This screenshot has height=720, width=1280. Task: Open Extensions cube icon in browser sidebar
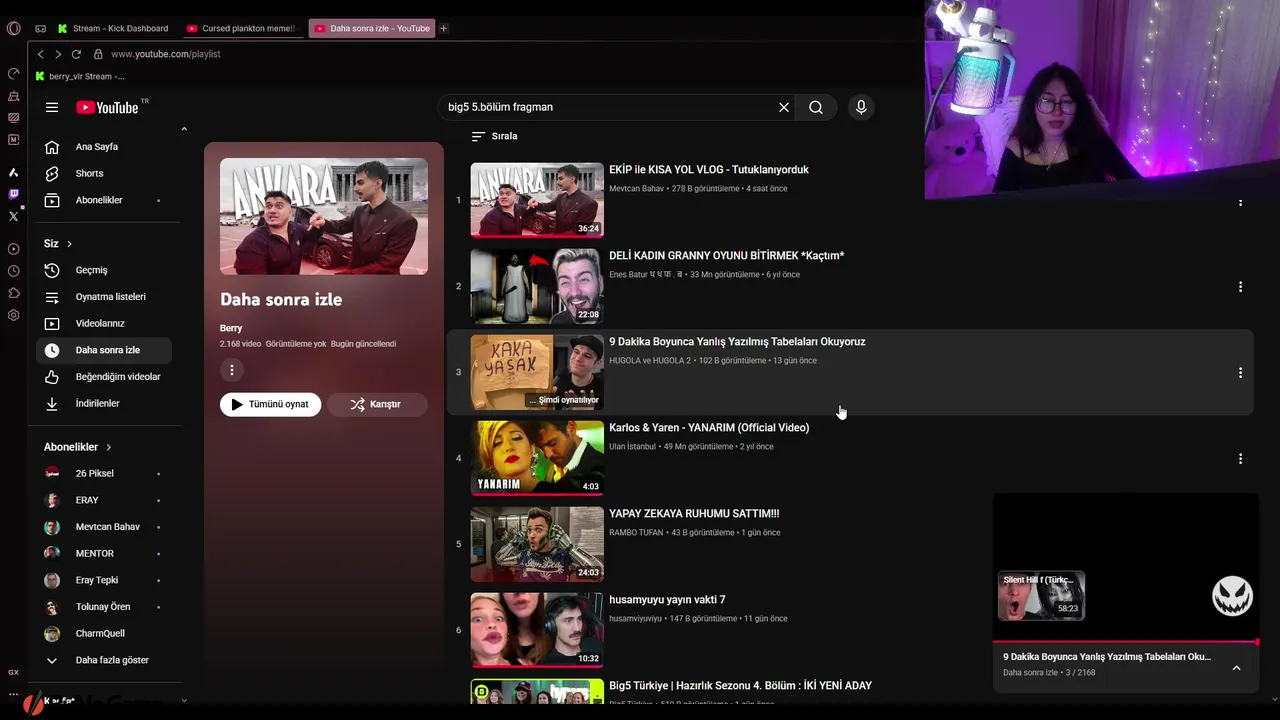coord(13,293)
